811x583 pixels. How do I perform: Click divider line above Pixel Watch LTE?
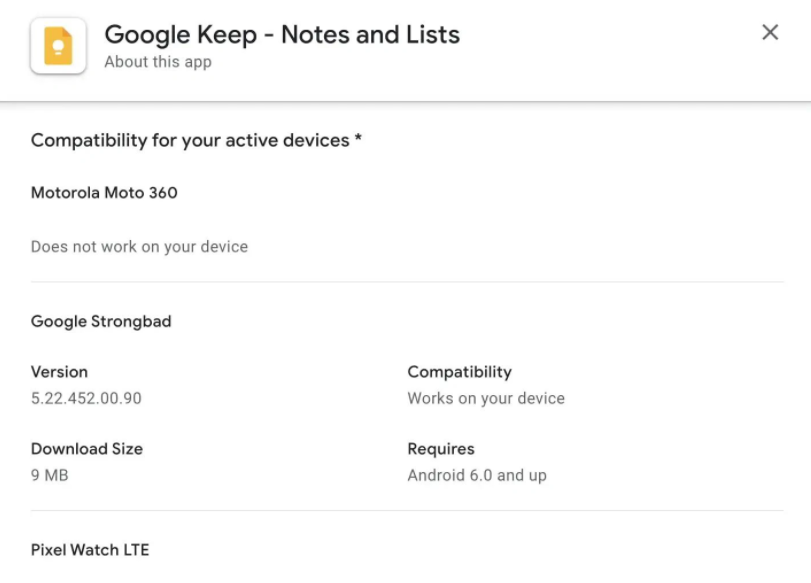click(407, 511)
